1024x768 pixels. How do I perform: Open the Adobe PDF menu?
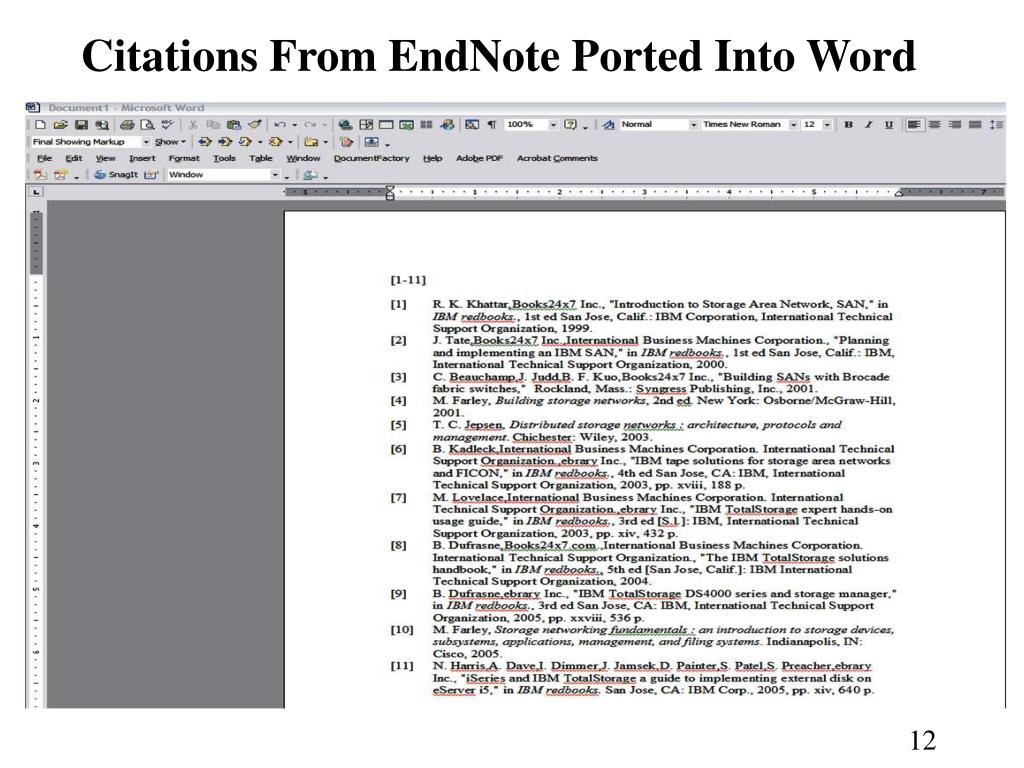tap(479, 158)
